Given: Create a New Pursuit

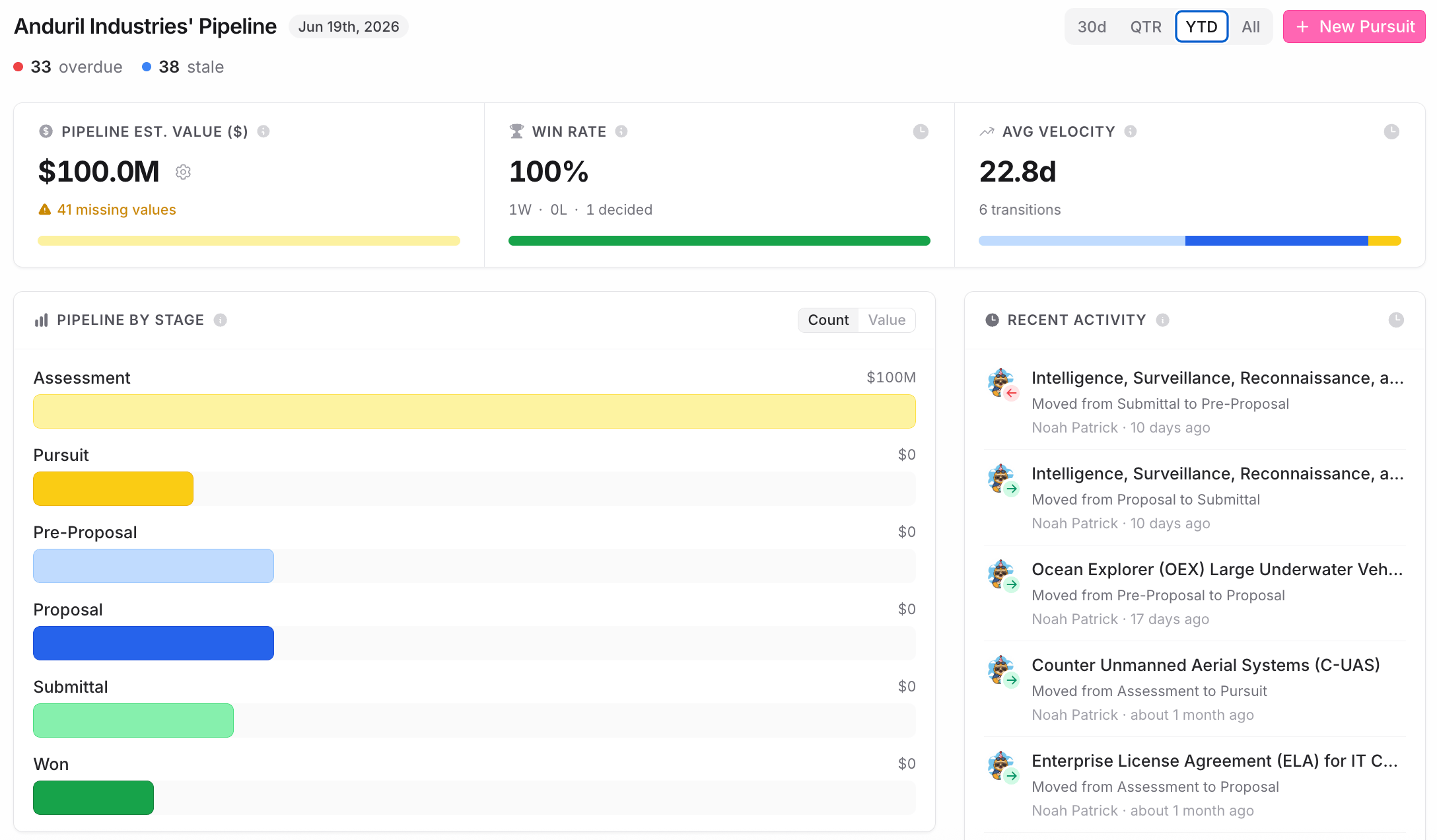Looking at the screenshot, I should pyautogui.click(x=1354, y=26).
